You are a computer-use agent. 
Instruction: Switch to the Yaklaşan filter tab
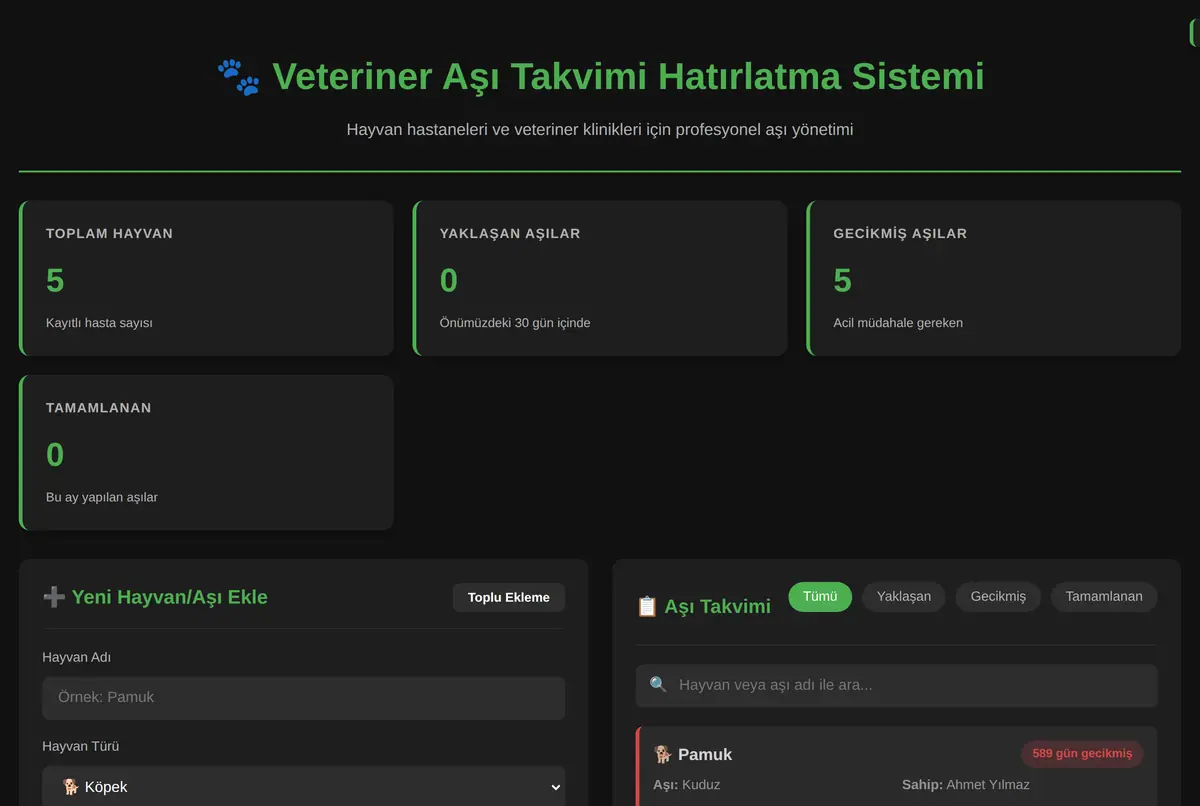click(904, 596)
